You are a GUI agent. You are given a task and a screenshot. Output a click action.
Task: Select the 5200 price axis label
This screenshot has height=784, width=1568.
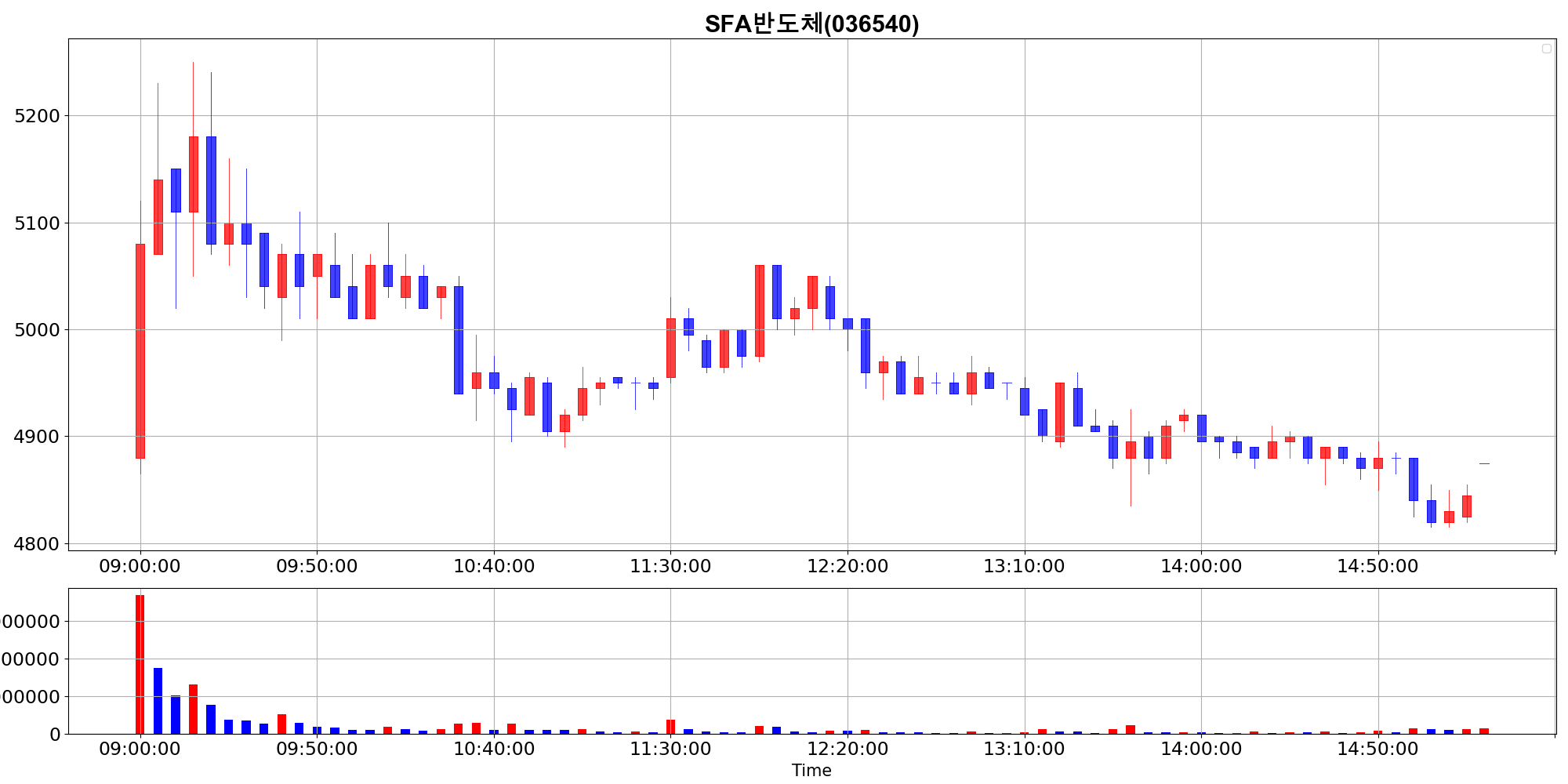tap(37, 116)
